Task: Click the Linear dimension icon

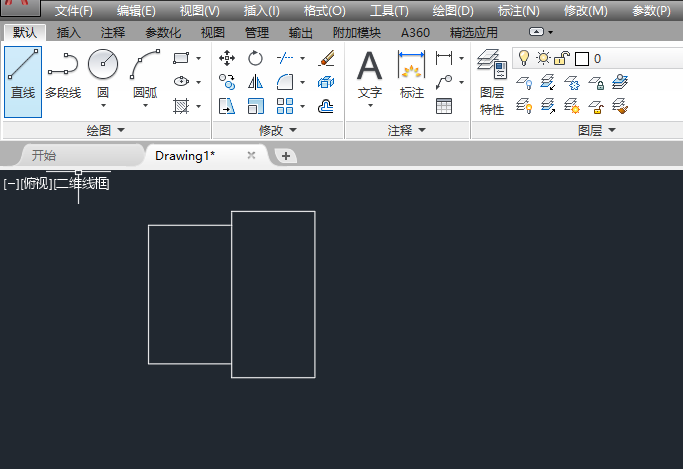Action: pyautogui.click(x=444, y=57)
